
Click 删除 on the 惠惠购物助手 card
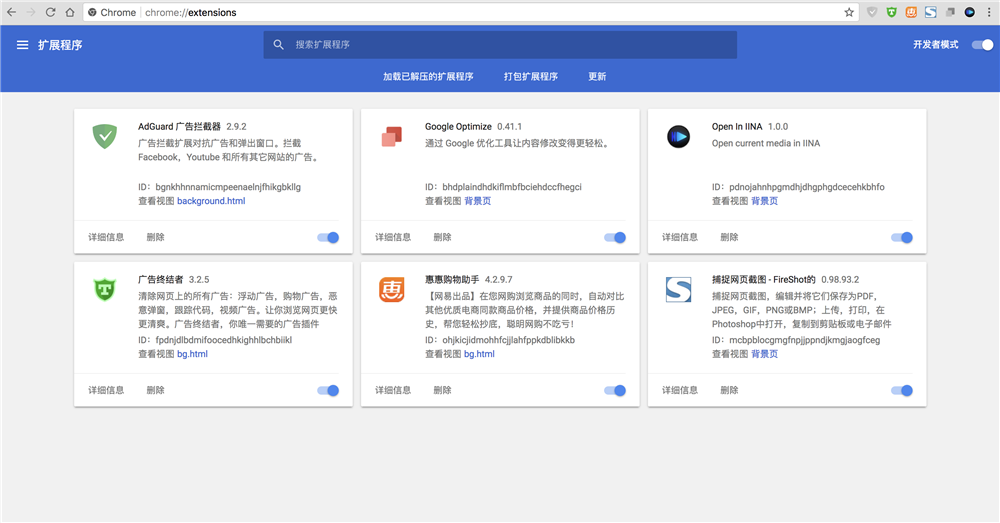[442, 390]
